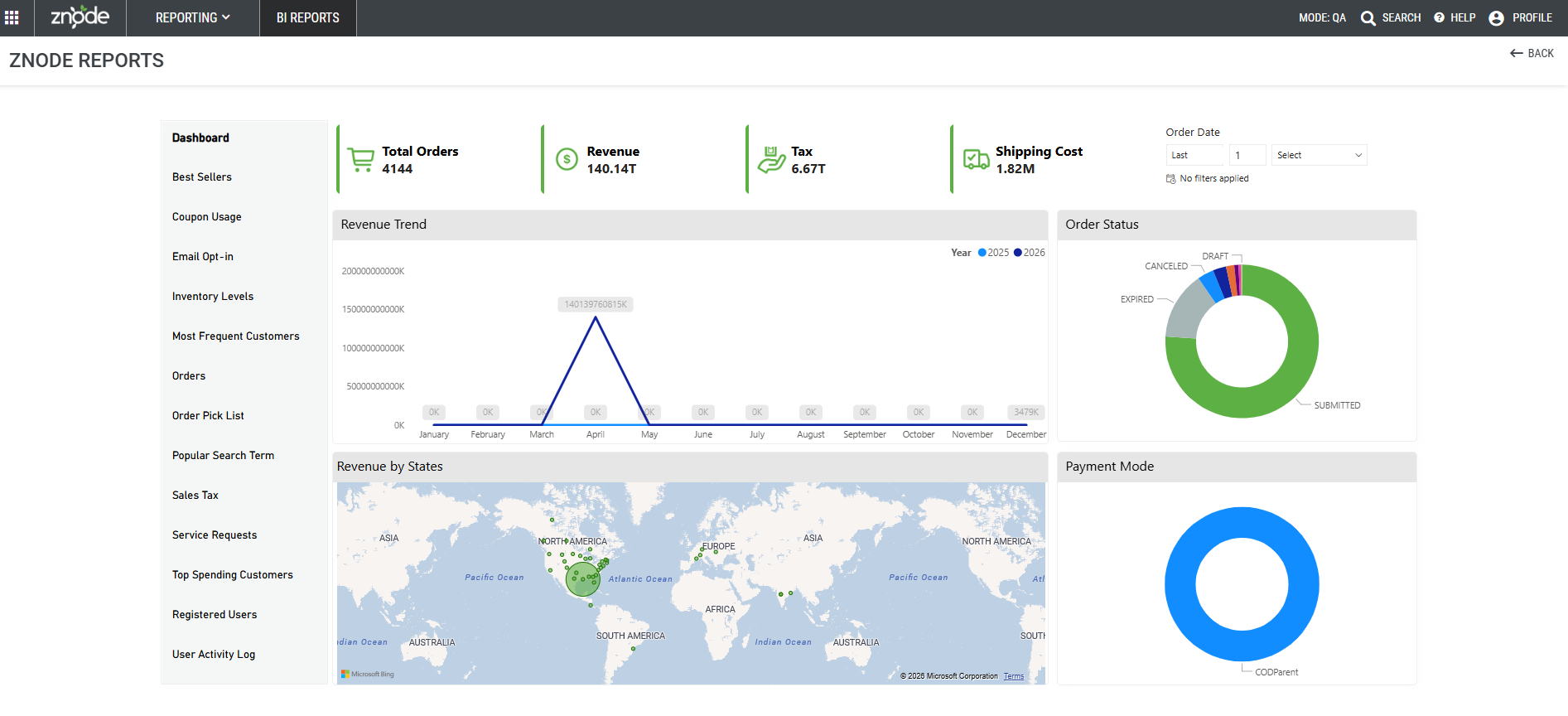The height and width of the screenshot is (716, 1568).
Task: Open the Order Date Select dropdown
Action: coord(1319,155)
